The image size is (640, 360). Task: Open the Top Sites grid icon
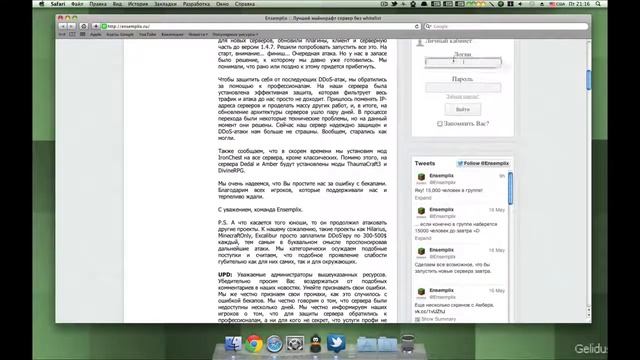click(x=83, y=34)
